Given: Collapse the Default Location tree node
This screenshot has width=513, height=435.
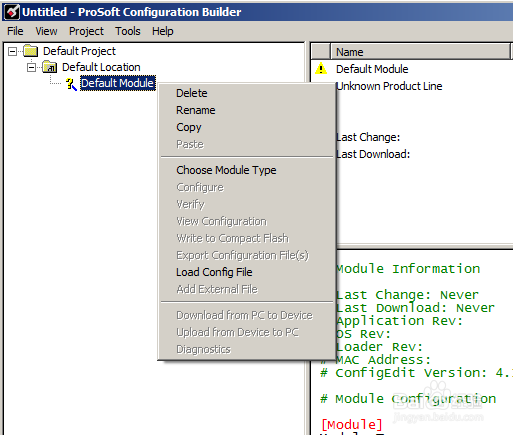Looking at the screenshot, I should click(31, 67).
